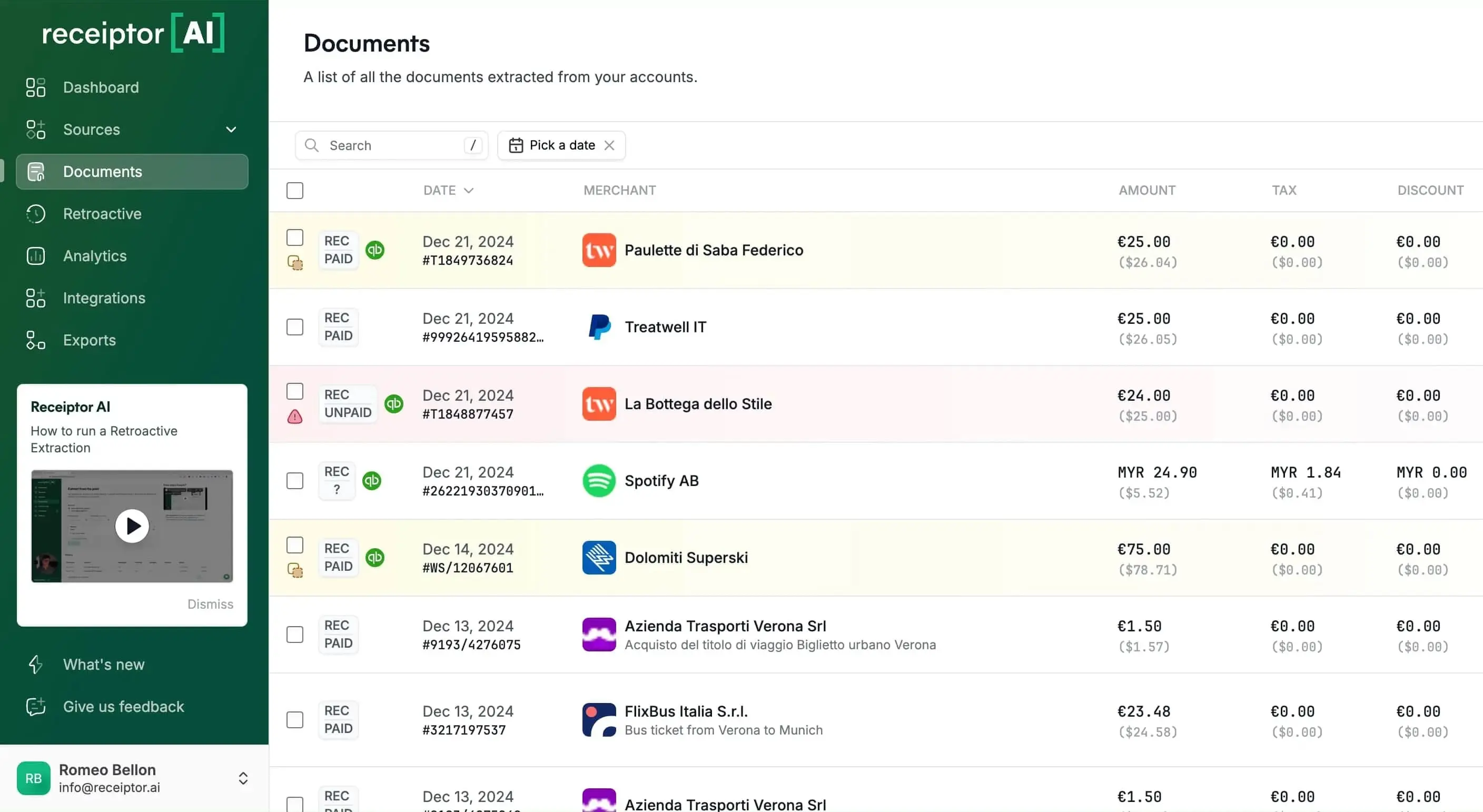
Task: Check the select-all checkbox in the table header
Action: pos(295,190)
